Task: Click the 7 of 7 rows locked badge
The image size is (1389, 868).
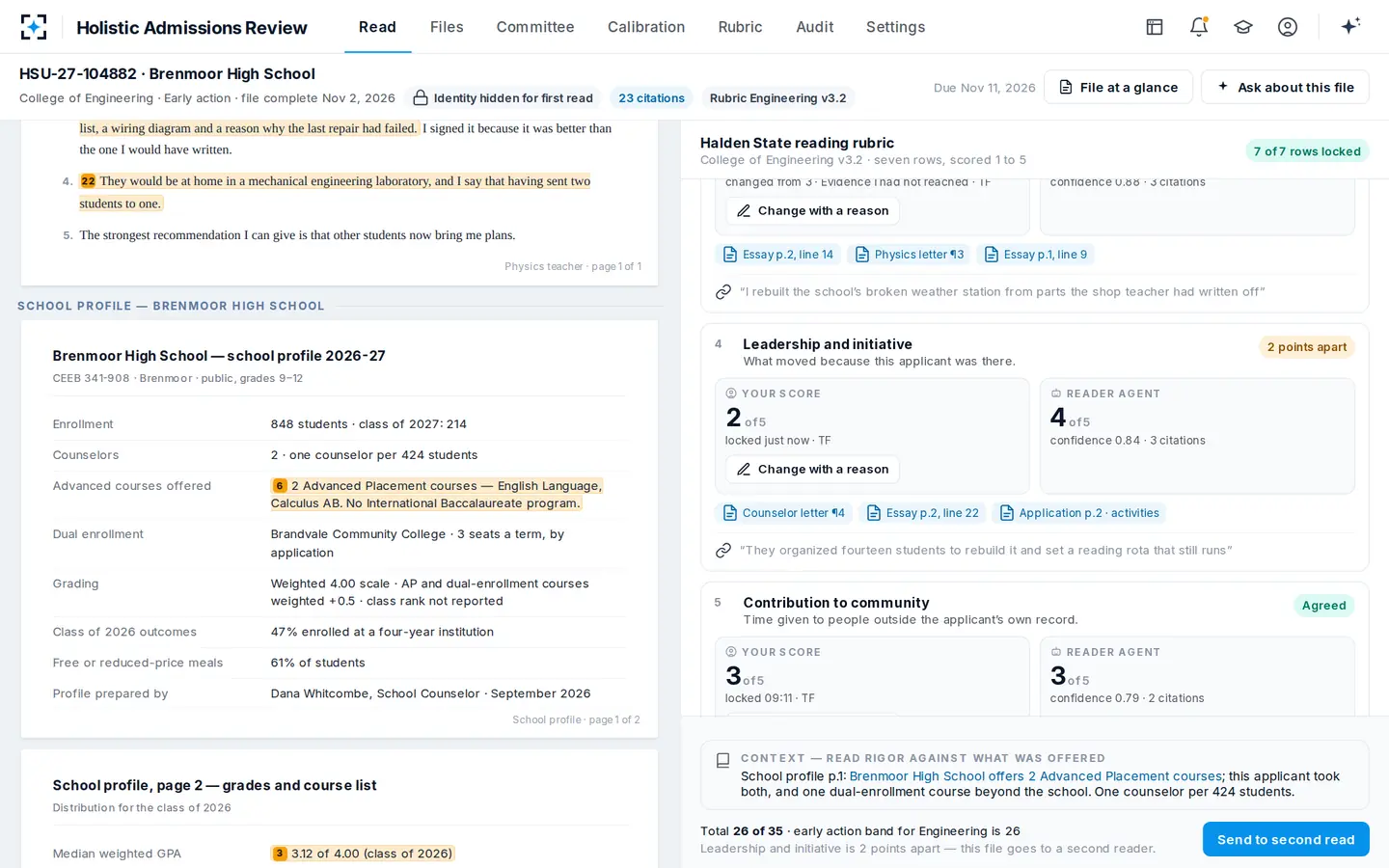Action: click(x=1307, y=151)
